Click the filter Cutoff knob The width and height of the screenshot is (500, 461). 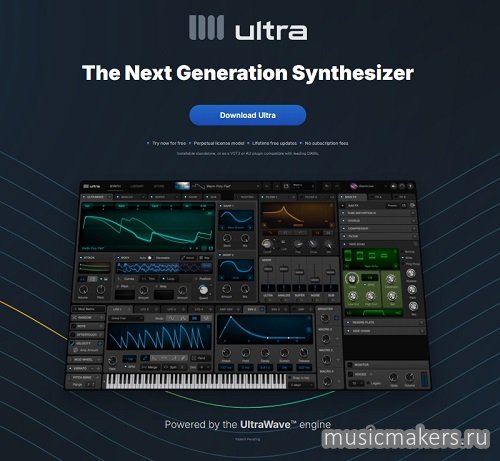point(267,244)
